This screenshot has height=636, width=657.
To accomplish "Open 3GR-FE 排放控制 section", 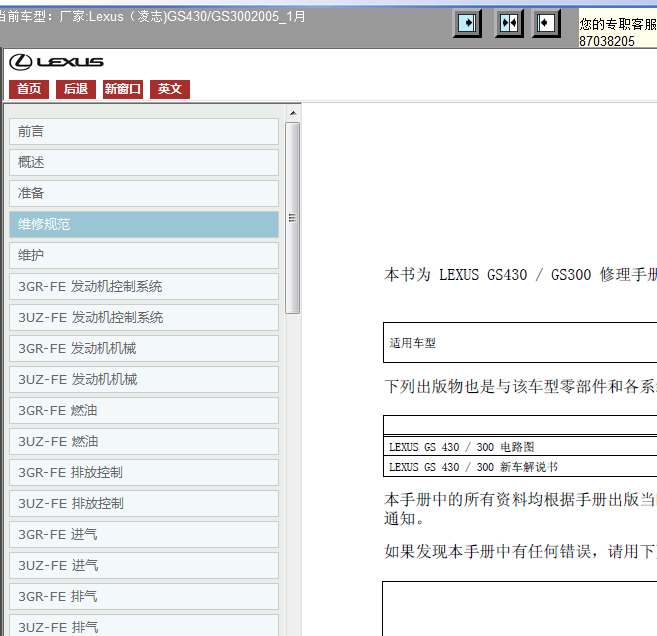I will point(144,473).
